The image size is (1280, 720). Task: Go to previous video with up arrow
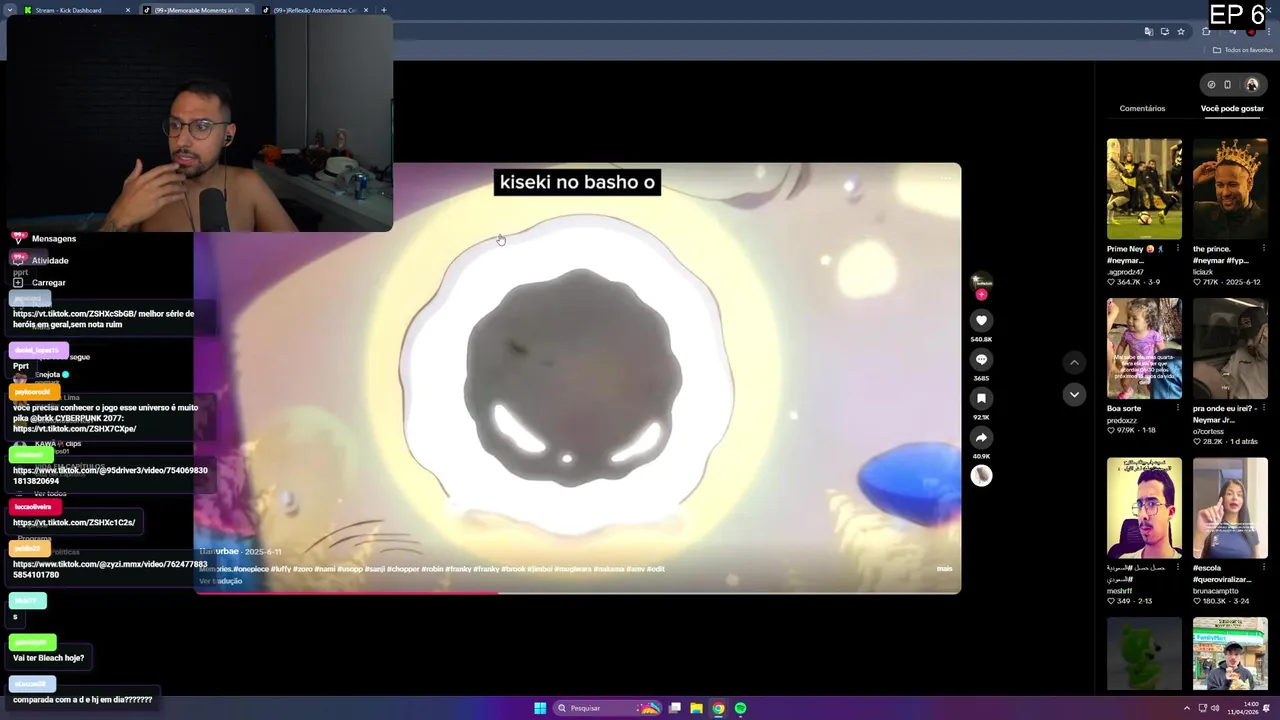(x=1074, y=363)
